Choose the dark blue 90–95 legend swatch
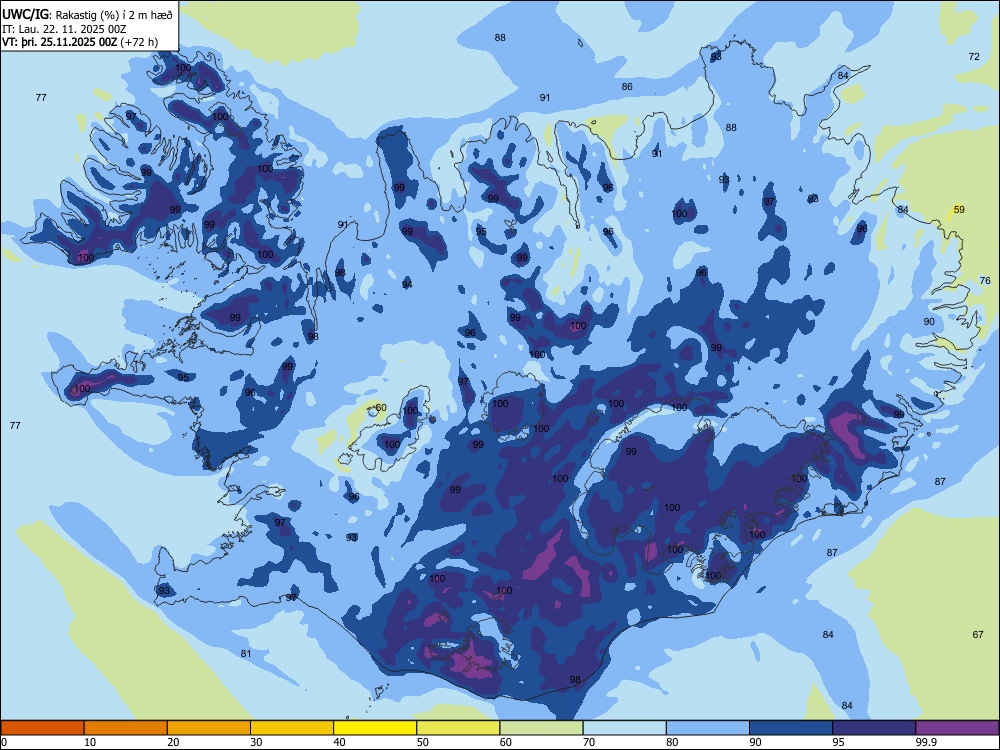 pos(791,728)
